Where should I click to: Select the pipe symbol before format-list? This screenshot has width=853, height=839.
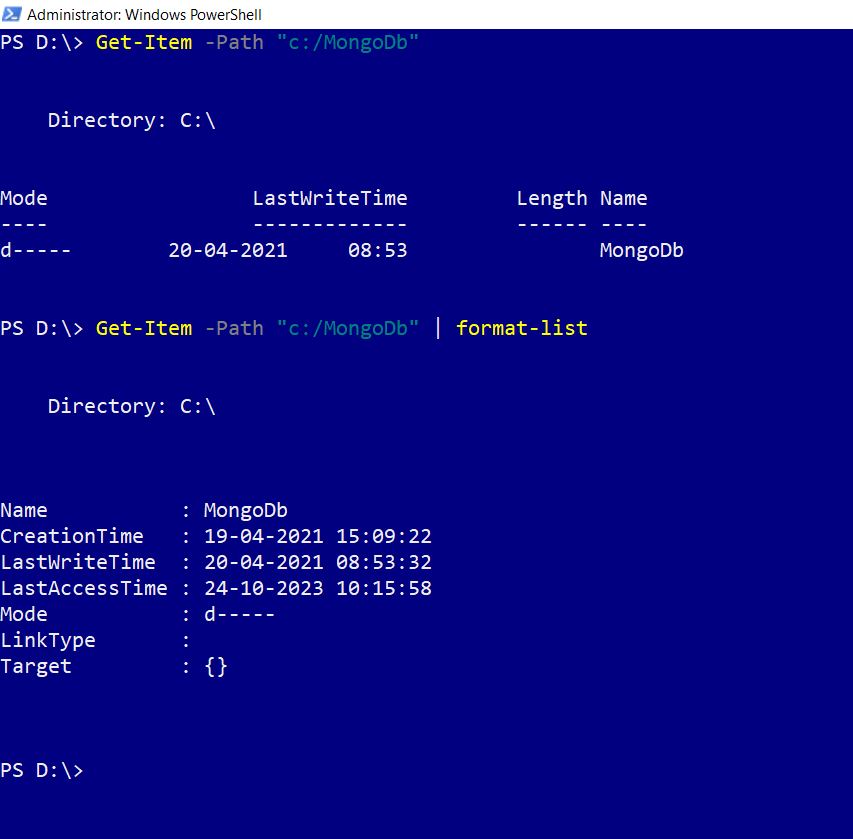(x=437, y=328)
